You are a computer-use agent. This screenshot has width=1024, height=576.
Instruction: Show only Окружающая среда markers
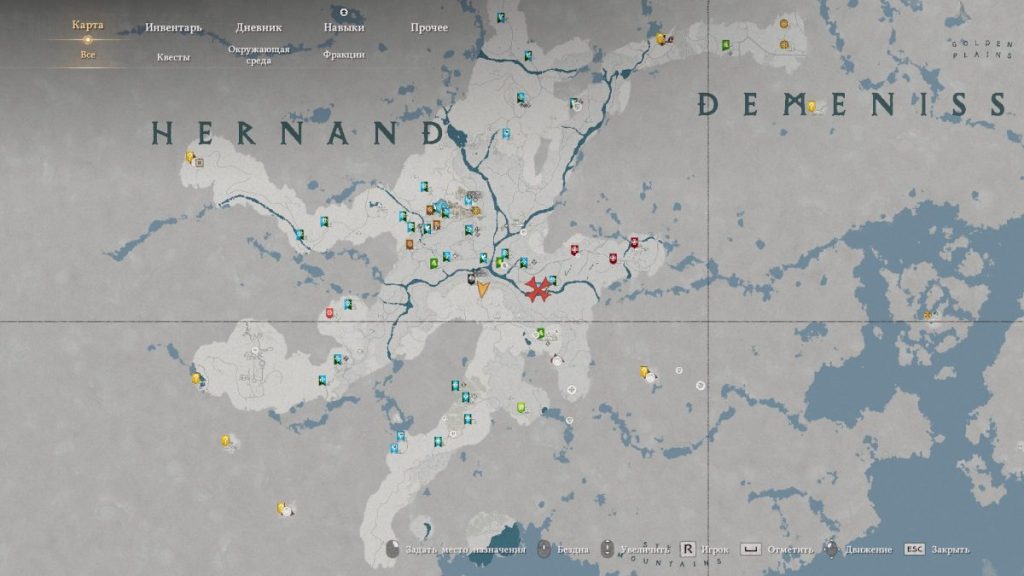tap(258, 53)
